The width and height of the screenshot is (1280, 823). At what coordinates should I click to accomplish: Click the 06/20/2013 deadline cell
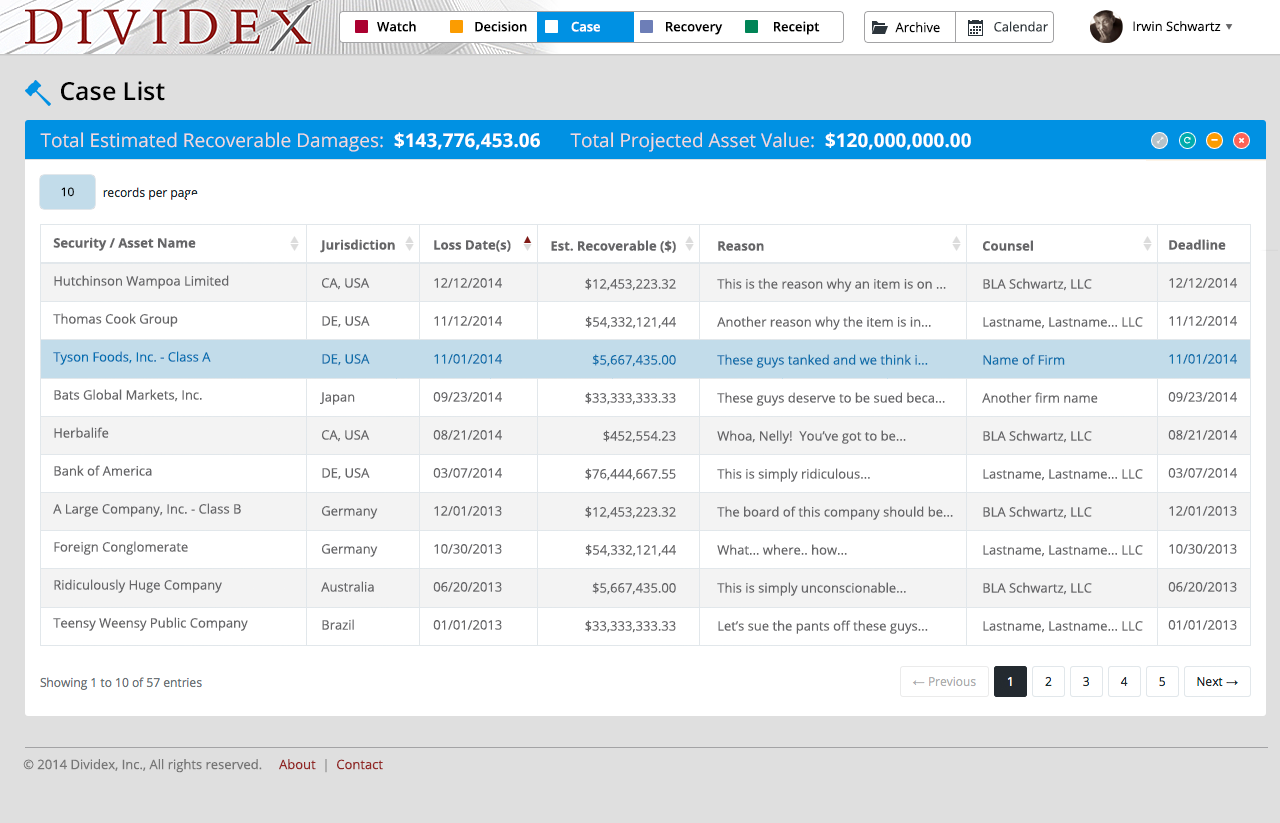(1203, 587)
